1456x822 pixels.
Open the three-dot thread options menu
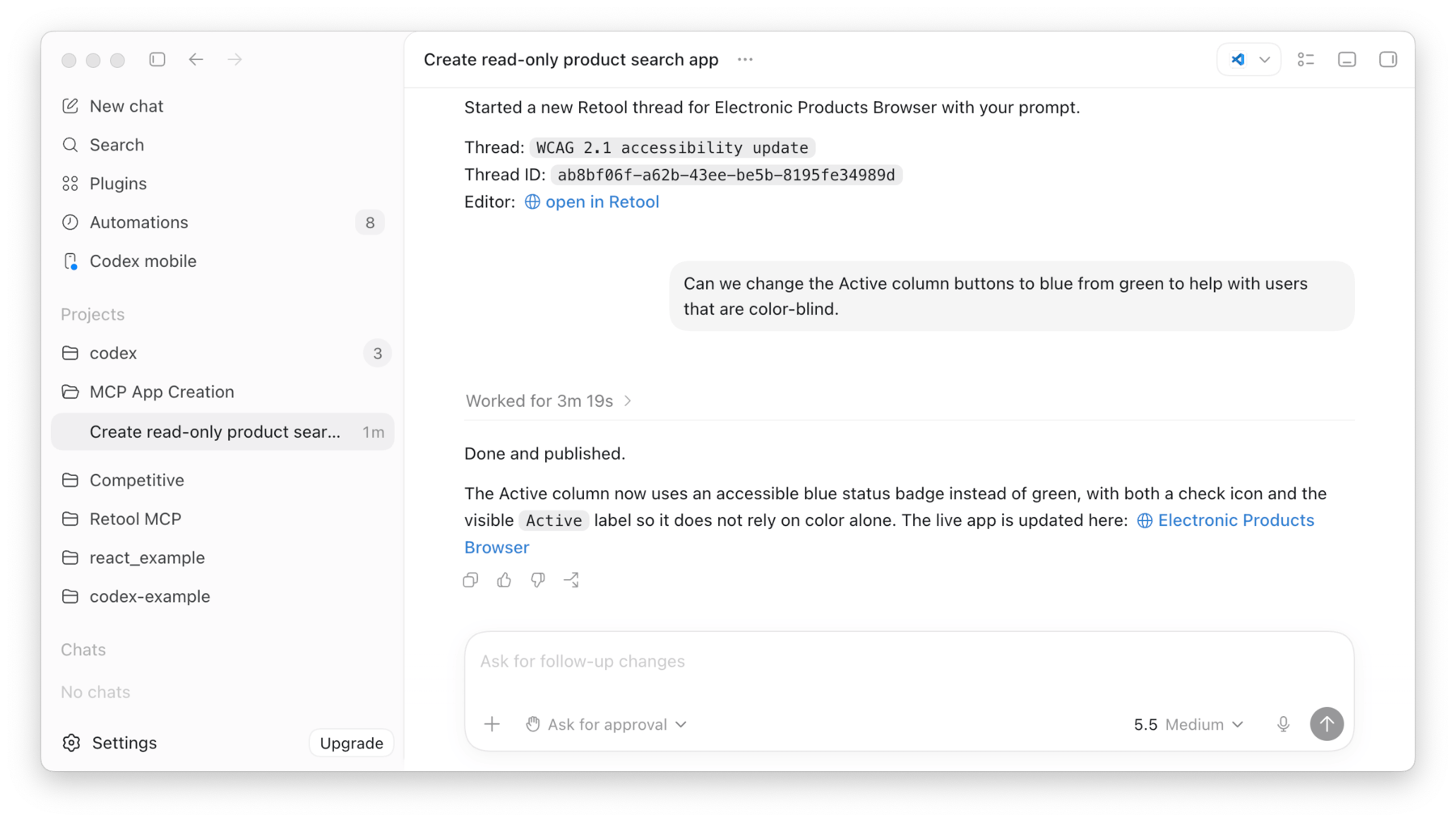(x=745, y=59)
